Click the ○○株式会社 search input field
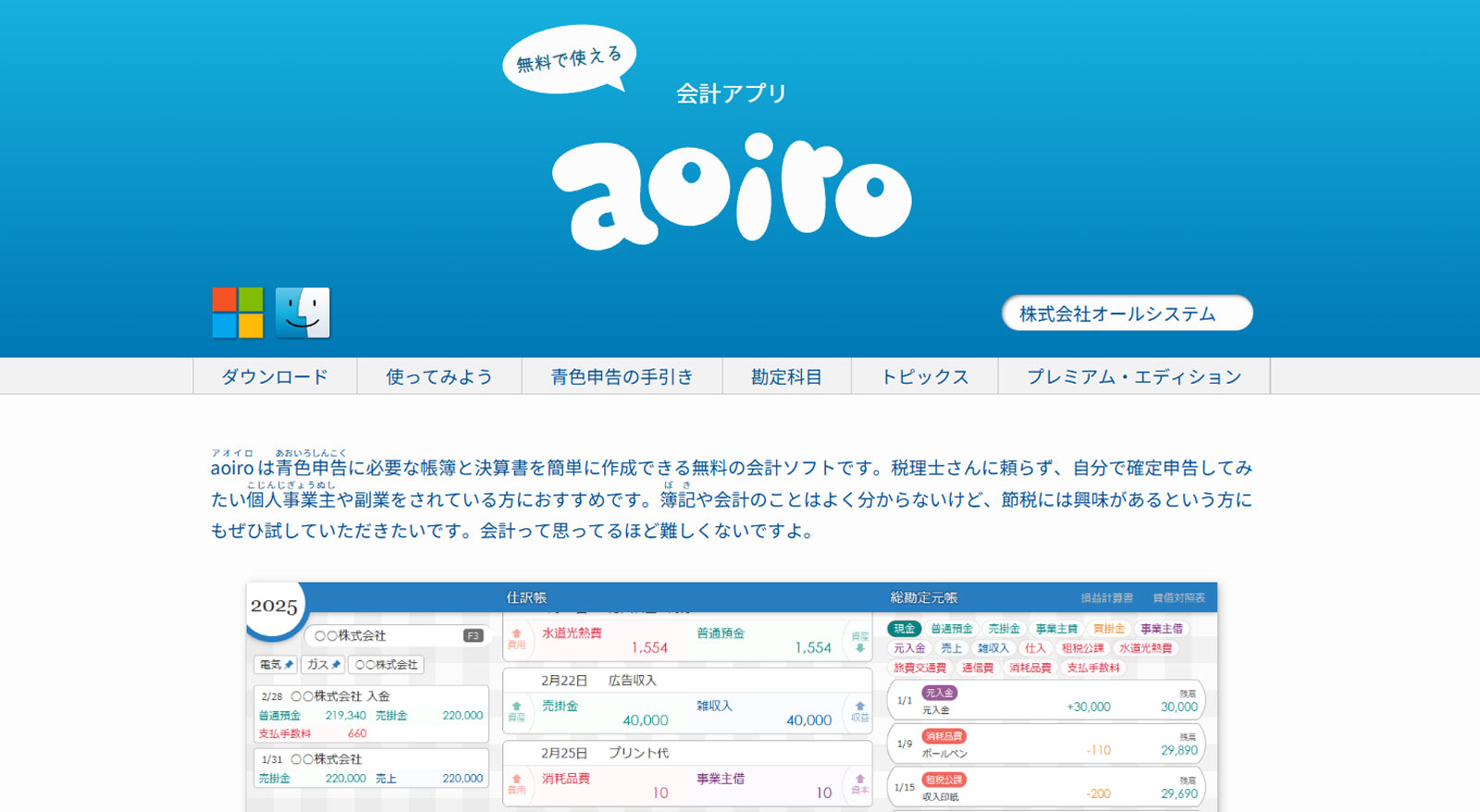The width and height of the screenshot is (1480, 812). click(x=396, y=635)
